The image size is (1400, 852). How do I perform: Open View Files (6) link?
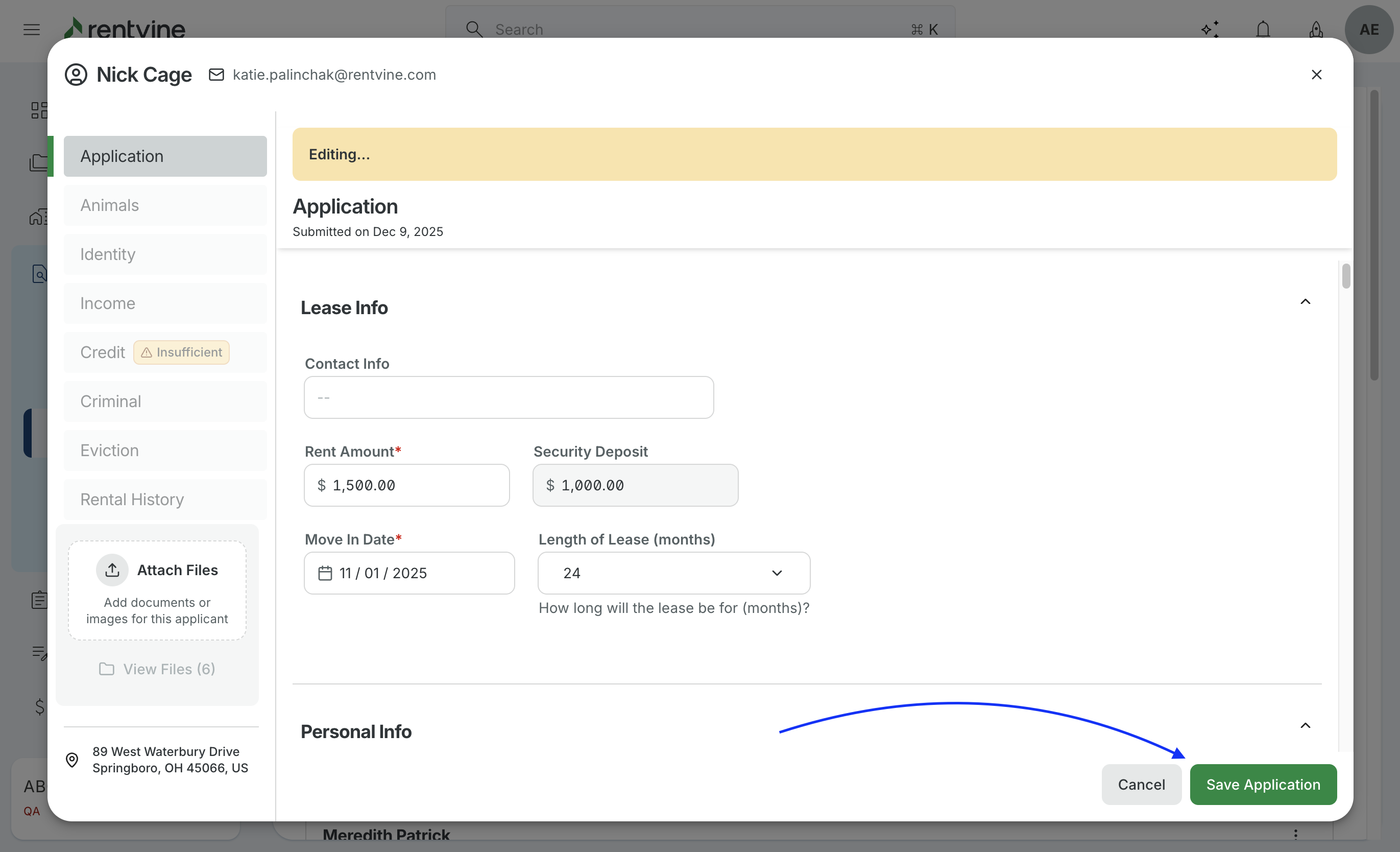point(157,669)
